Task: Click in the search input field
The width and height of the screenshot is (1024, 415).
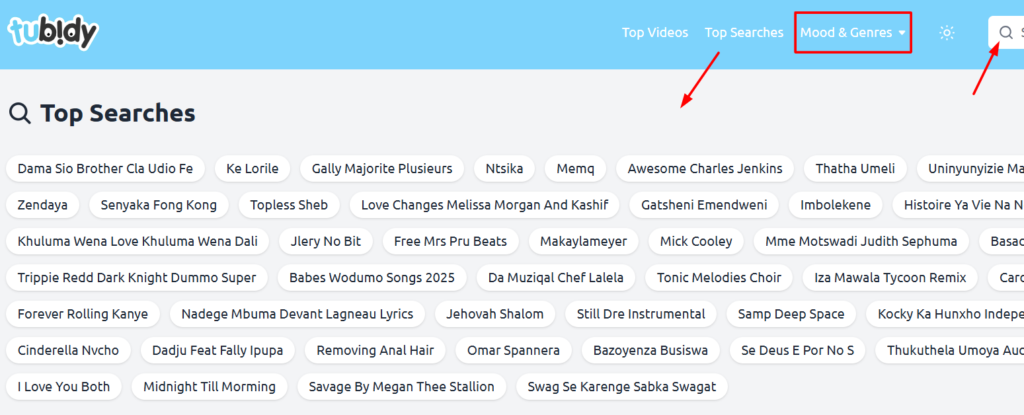Action: click(1019, 33)
